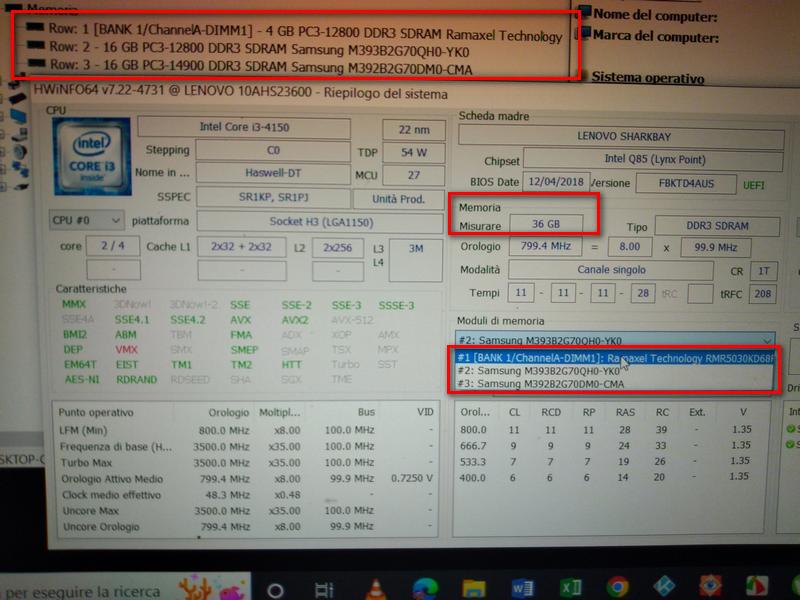Select tree entry Row: 2 - 16 GB PC3-12800
This screenshot has height=600, width=800.
point(260,49)
